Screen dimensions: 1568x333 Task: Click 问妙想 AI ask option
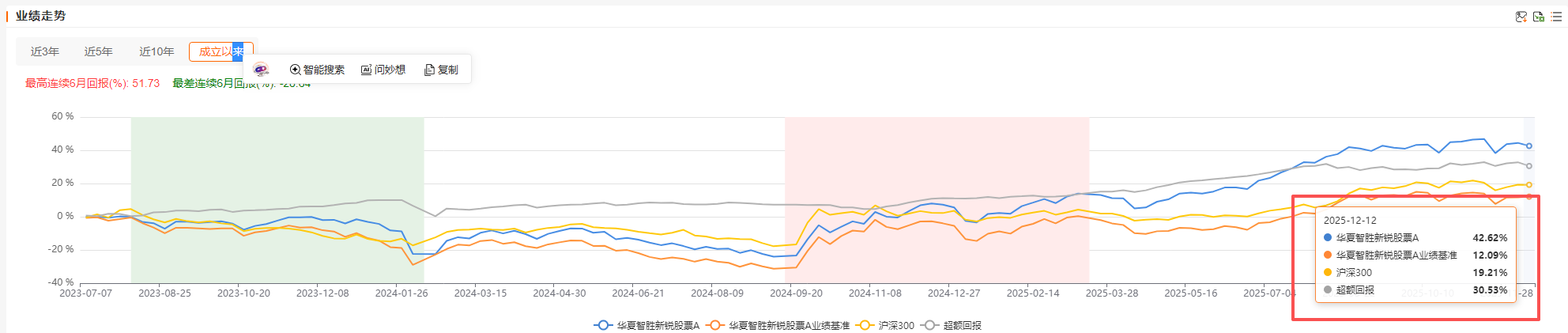(x=383, y=70)
